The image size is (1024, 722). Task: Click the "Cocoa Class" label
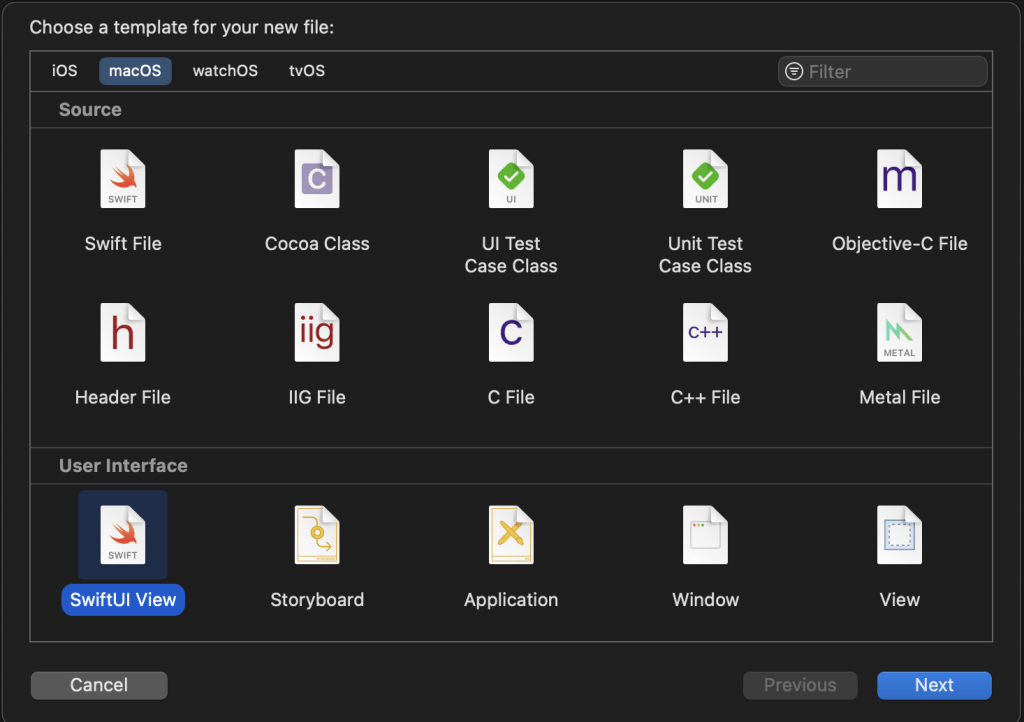317,243
